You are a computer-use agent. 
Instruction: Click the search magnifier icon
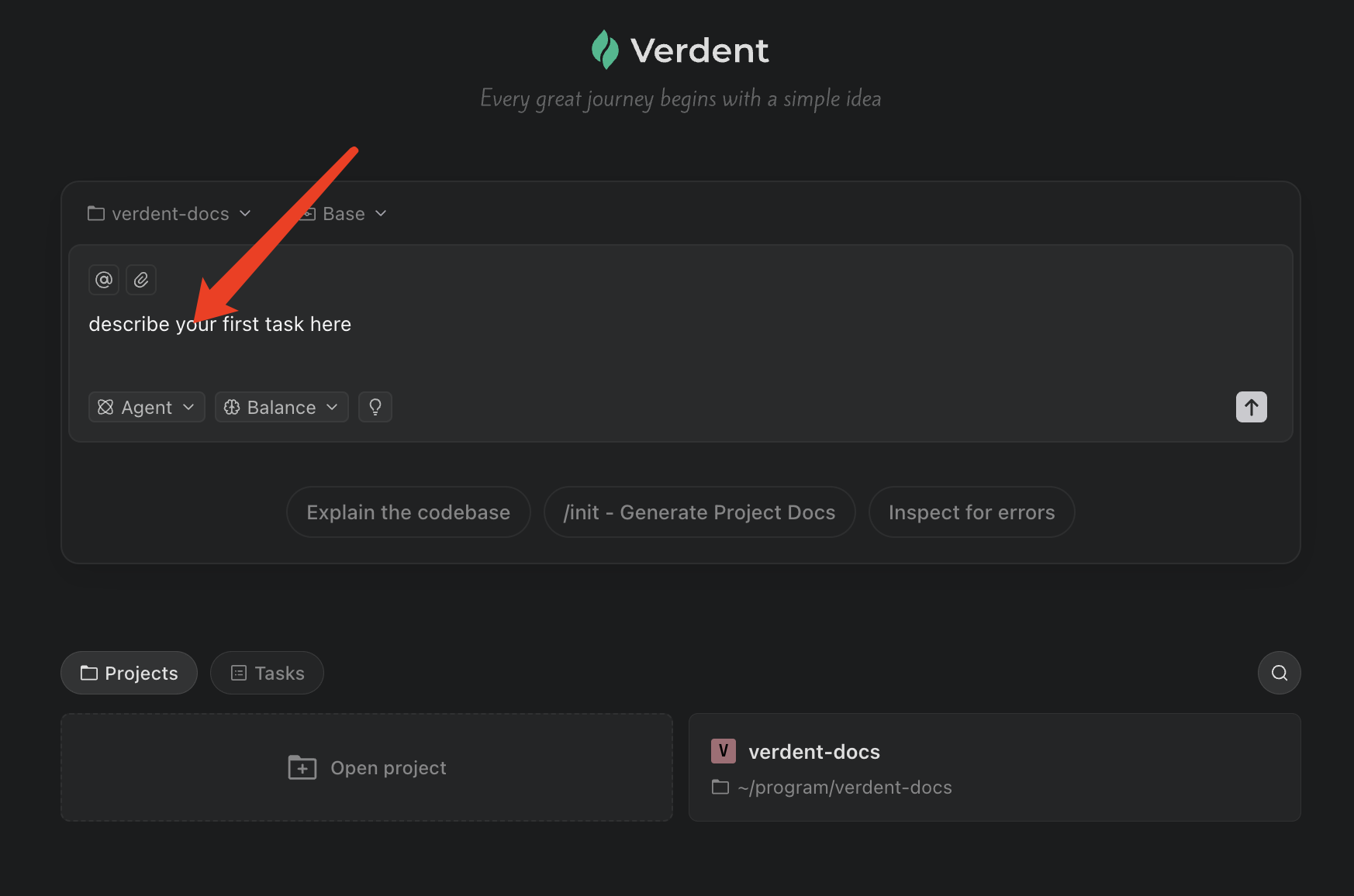tap(1279, 673)
